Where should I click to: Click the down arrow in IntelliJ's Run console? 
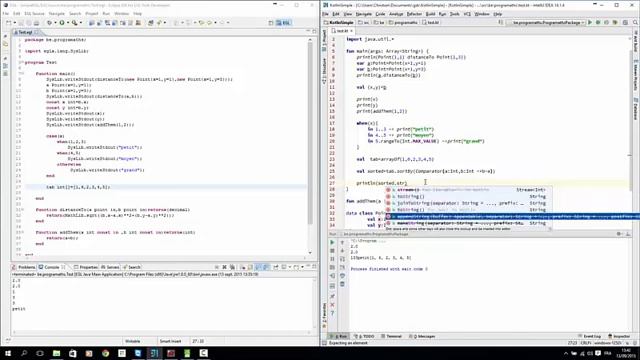click(x=342, y=251)
